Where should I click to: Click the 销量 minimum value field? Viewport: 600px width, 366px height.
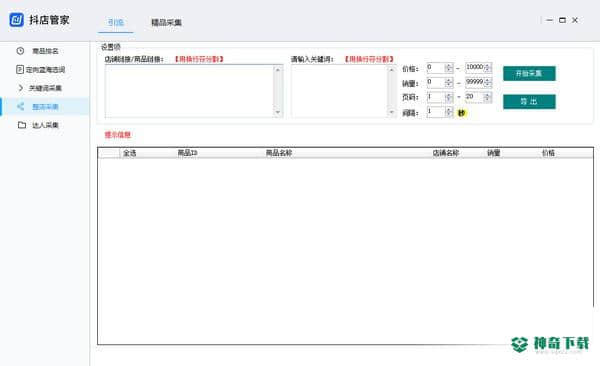coord(436,82)
